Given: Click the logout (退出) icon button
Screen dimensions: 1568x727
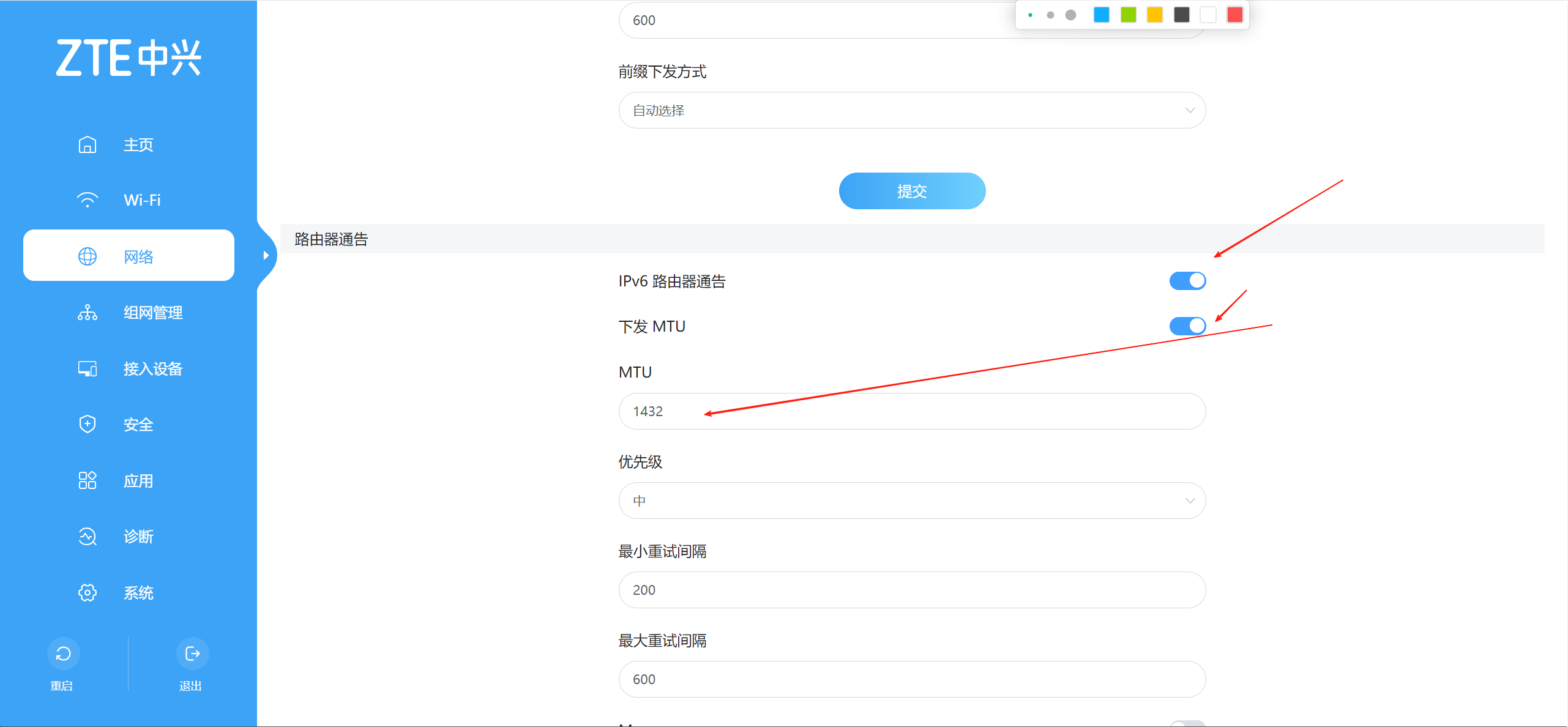Looking at the screenshot, I should pos(192,654).
